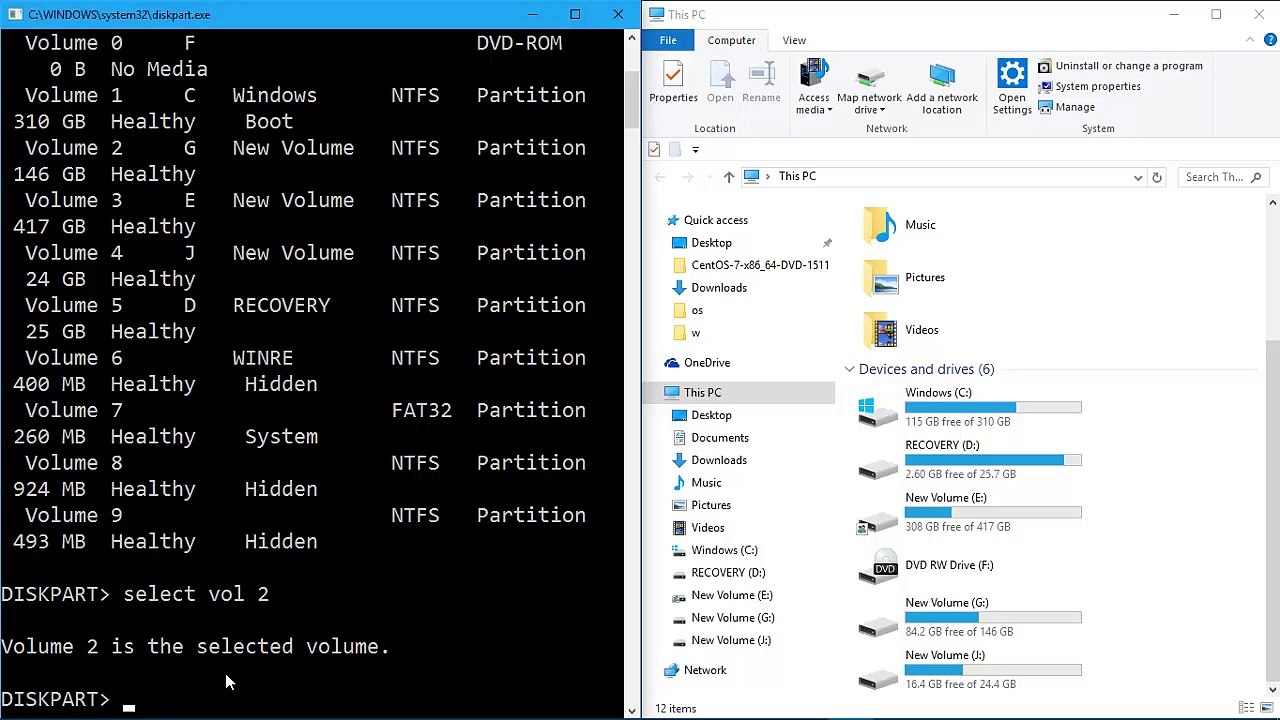Select Network in navigation pane
Image resolution: width=1280 pixels, height=720 pixels.
click(704, 670)
